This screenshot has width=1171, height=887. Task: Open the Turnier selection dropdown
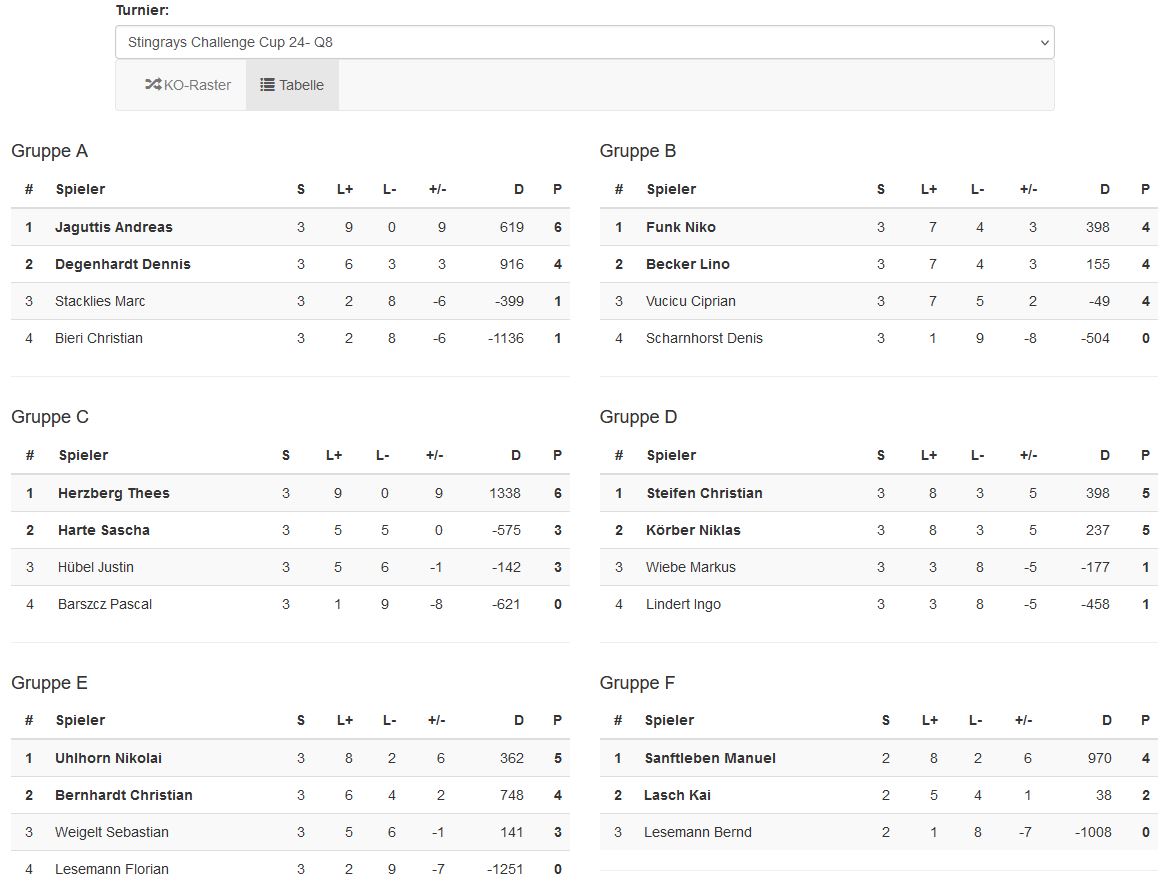click(584, 43)
